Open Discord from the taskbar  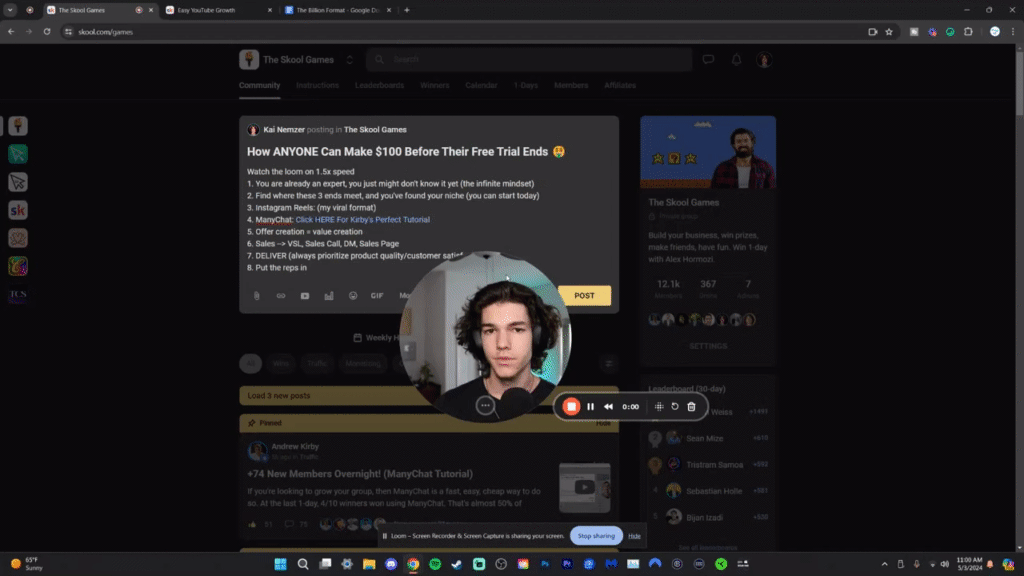(391, 564)
